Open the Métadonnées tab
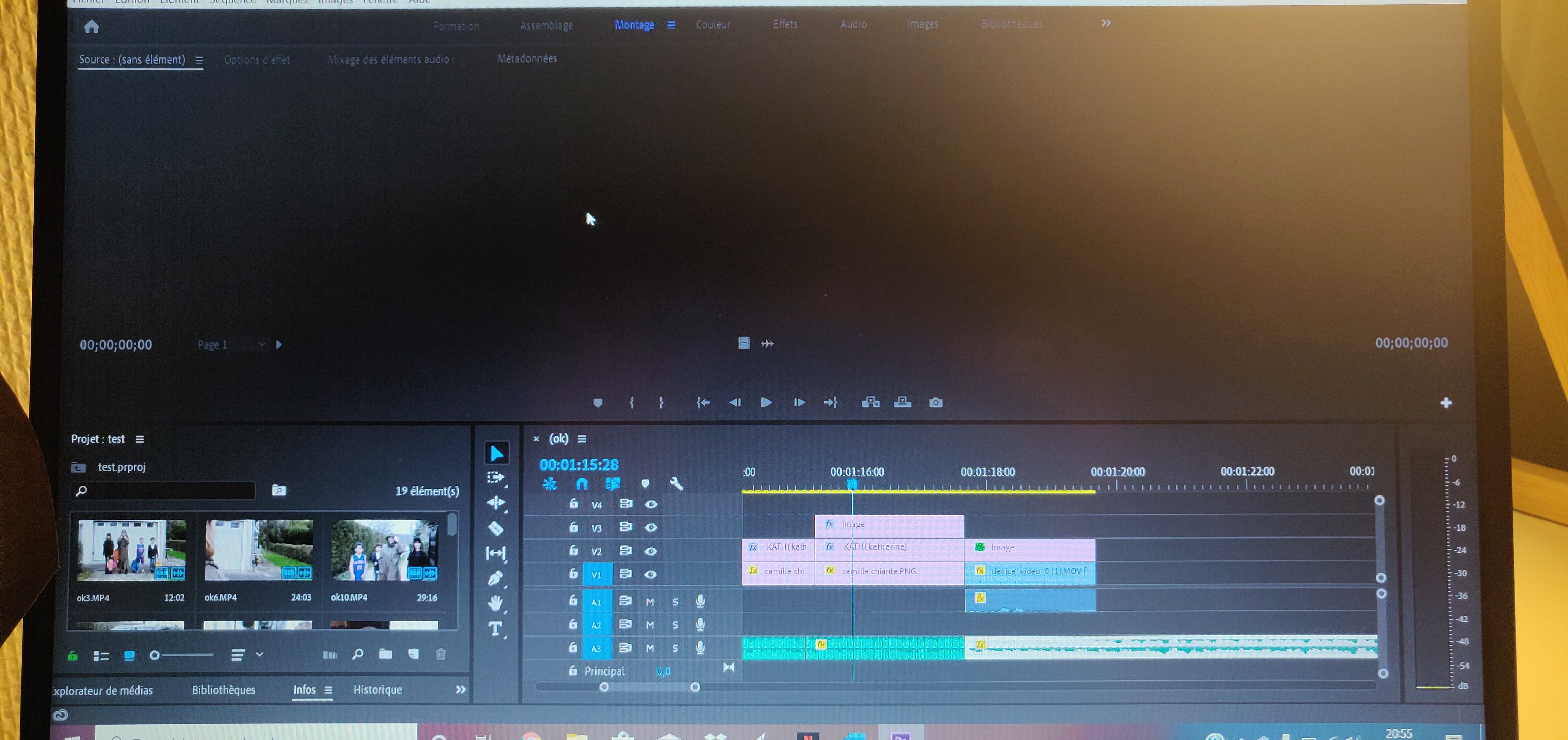Image resolution: width=1568 pixels, height=740 pixels. (x=526, y=58)
